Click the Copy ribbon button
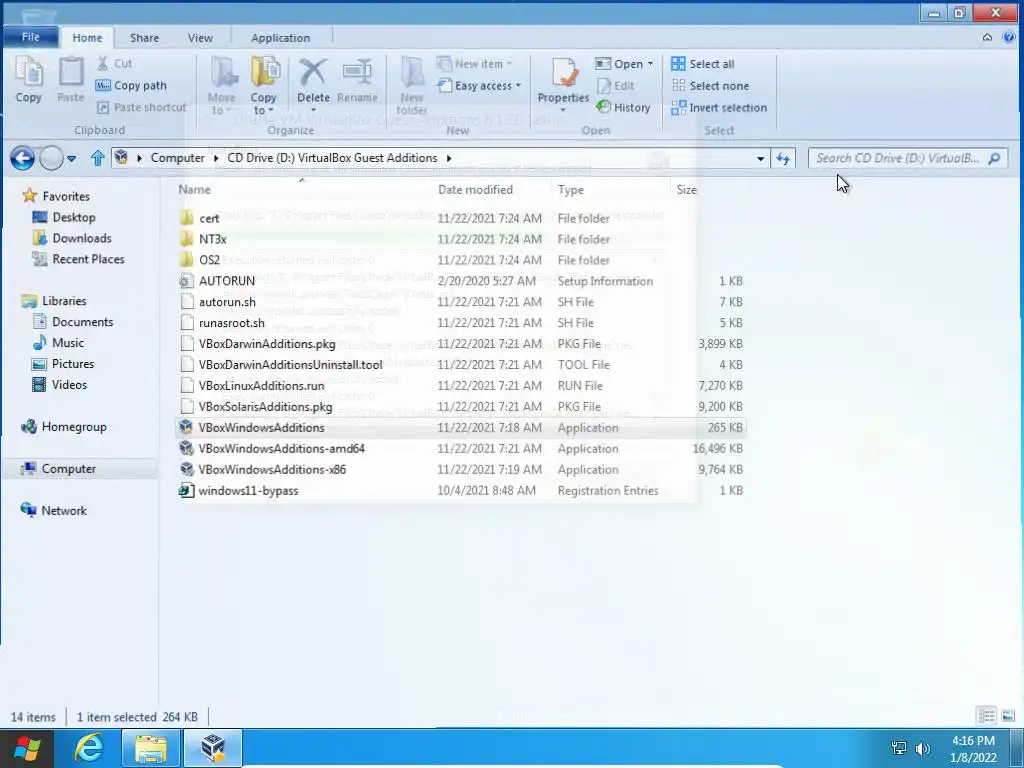This screenshot has height=768, width=1024. (x=29, y=79)
